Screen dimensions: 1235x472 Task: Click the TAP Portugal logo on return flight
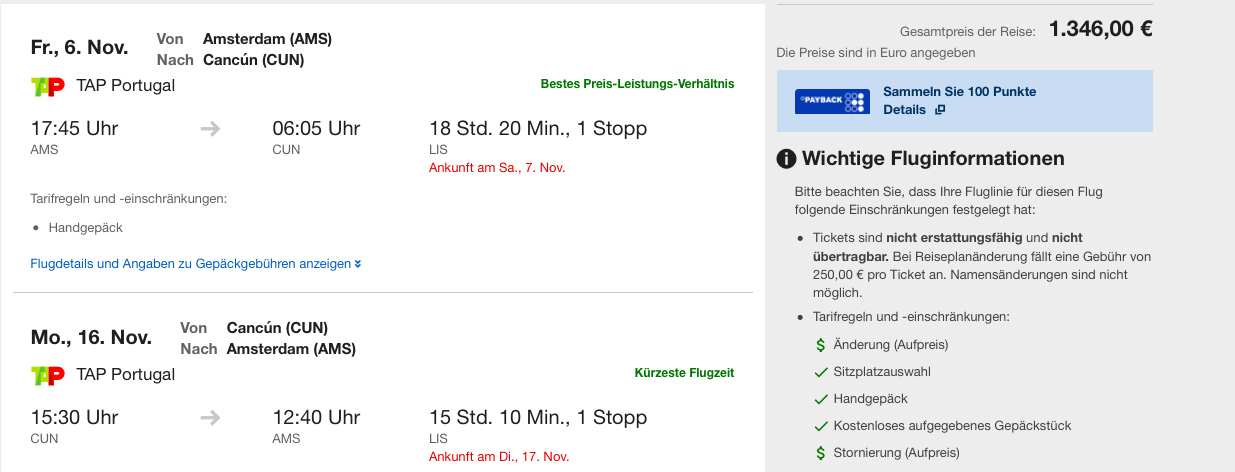[x=48, y=375]
